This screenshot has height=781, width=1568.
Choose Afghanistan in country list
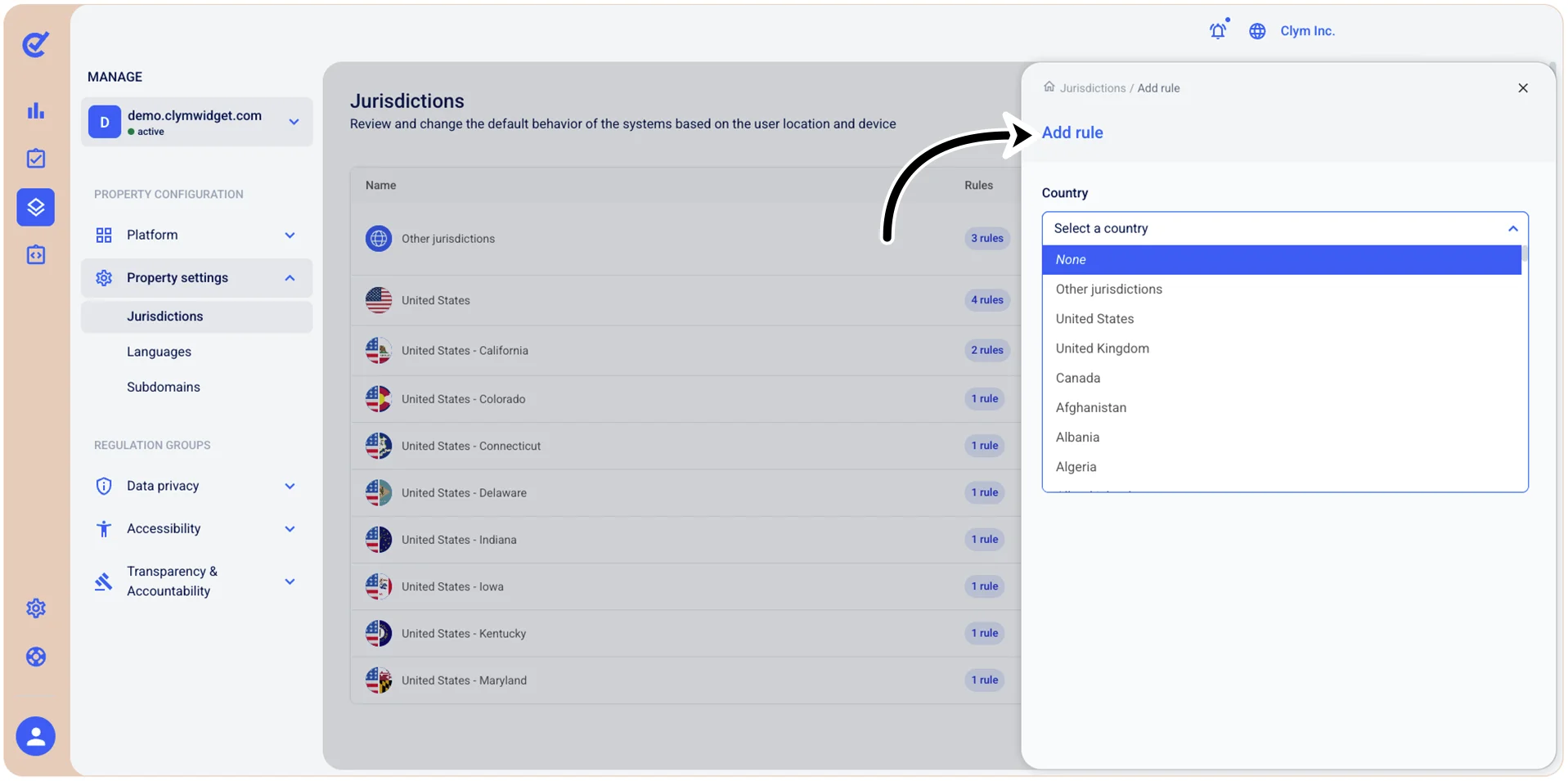(x=1281, y=407)
